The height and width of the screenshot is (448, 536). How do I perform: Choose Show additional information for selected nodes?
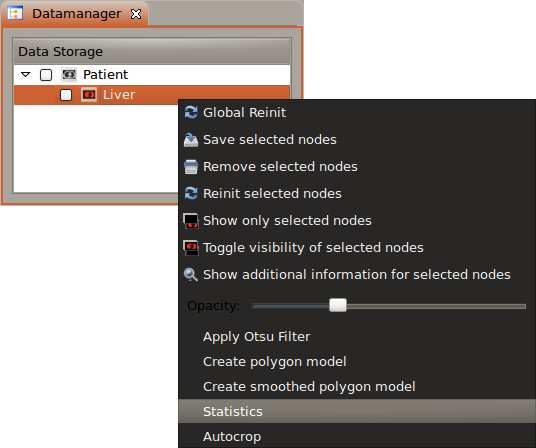coord(357,274)
